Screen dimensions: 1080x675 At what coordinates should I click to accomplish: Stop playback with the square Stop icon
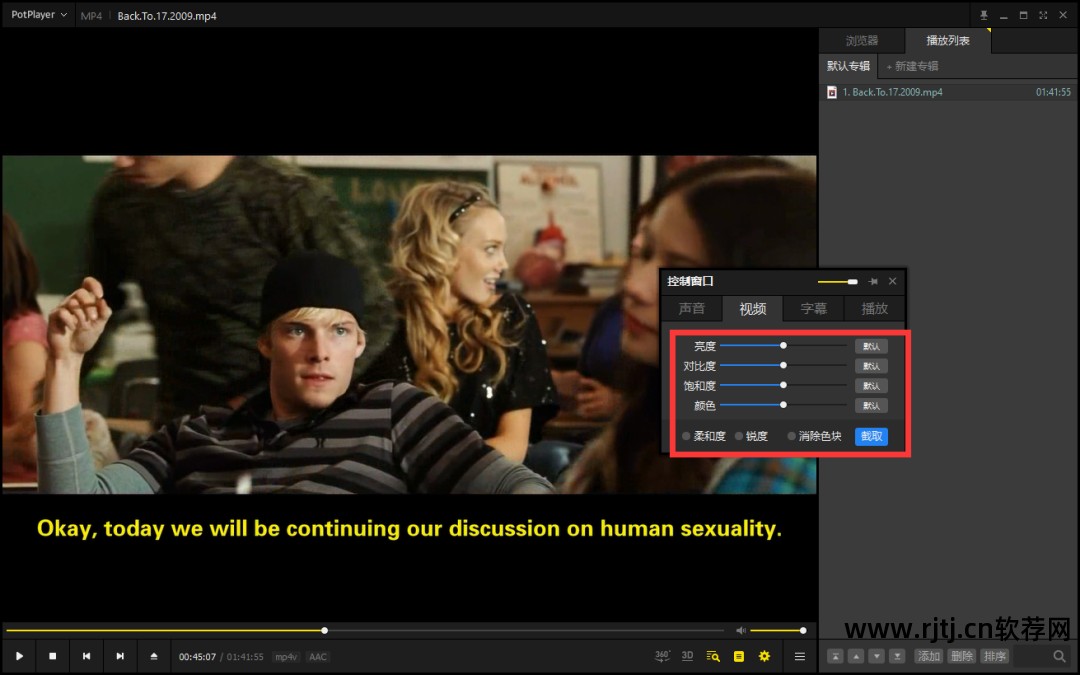tap(53, 656)
